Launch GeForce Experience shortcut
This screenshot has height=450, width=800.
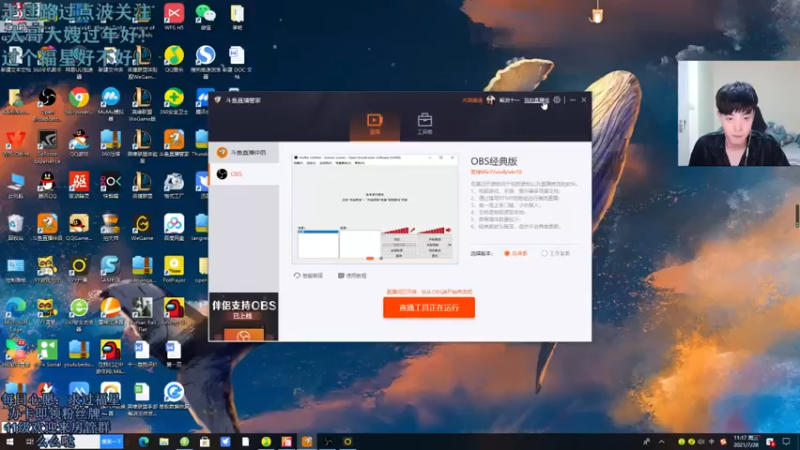pyautogui.click(x=47, y=146)
